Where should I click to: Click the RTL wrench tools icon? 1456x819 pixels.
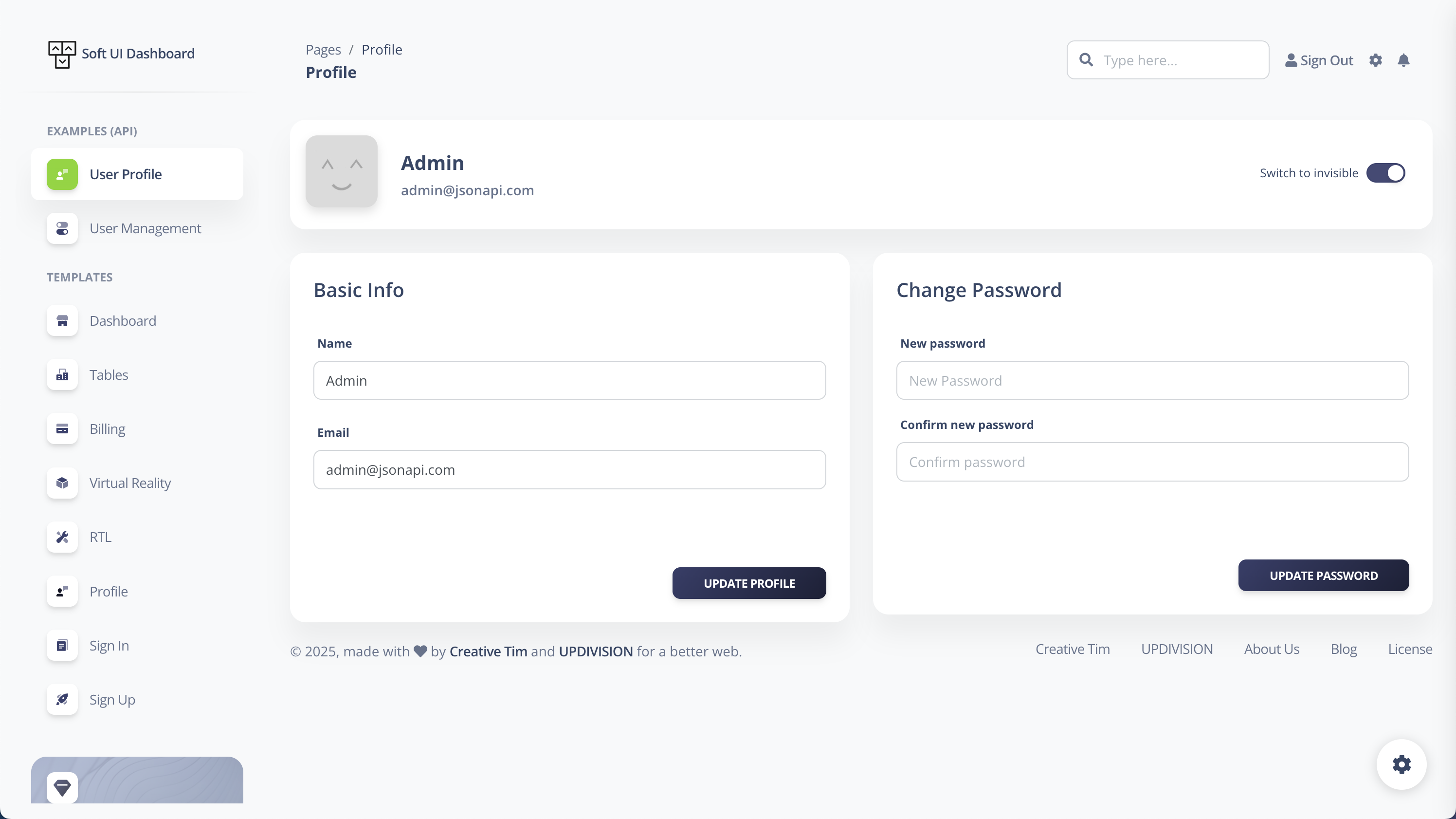(x=62, y=537)
